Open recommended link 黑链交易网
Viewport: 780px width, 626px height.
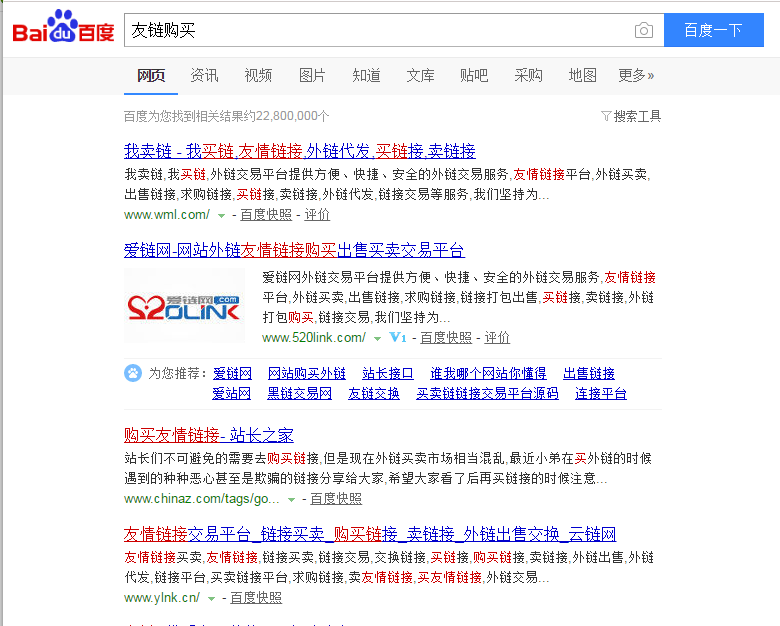[x=299, y=394]
